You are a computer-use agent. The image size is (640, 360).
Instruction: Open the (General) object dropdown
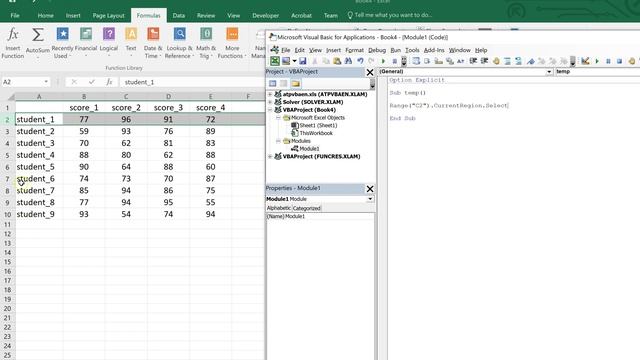(x=549, y=71)
